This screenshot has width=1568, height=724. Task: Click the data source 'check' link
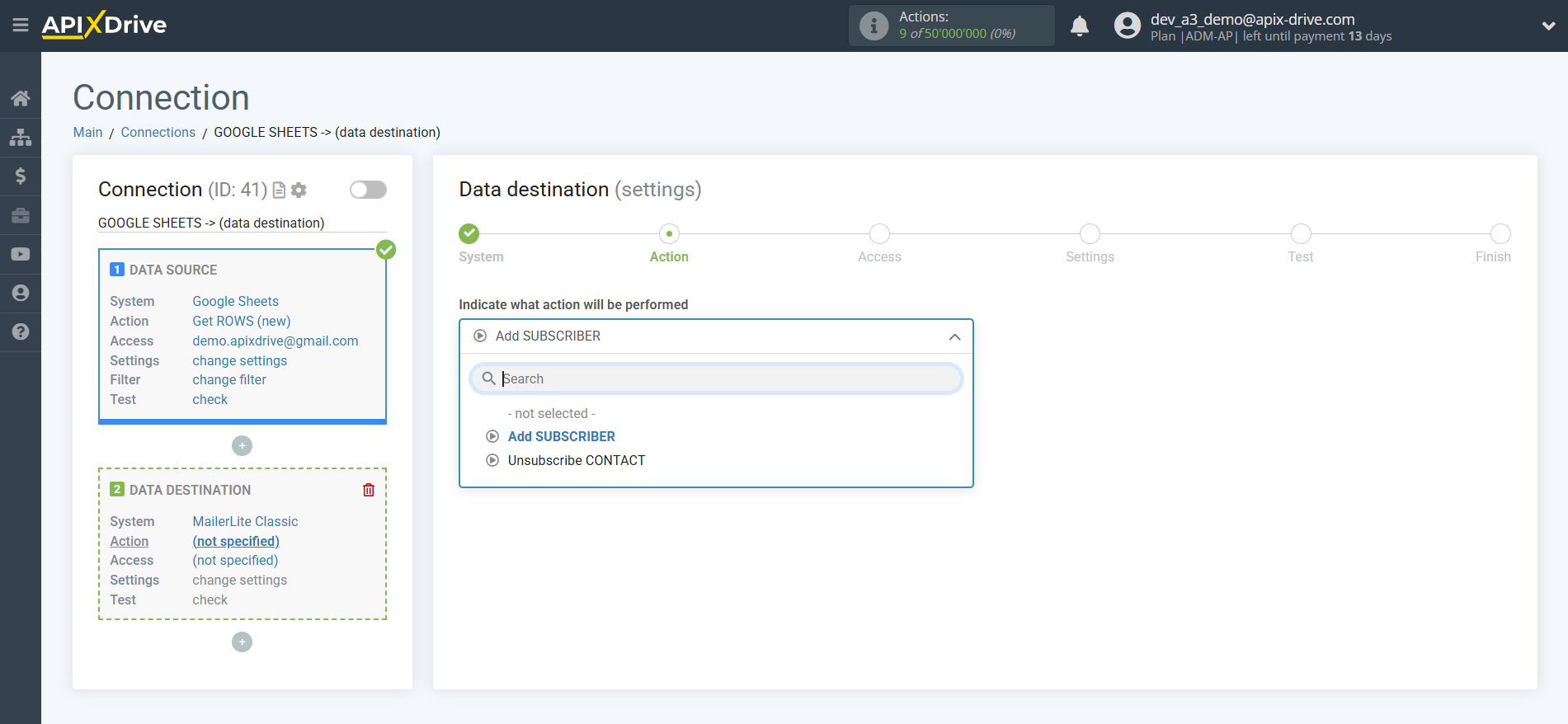point(210,399)
